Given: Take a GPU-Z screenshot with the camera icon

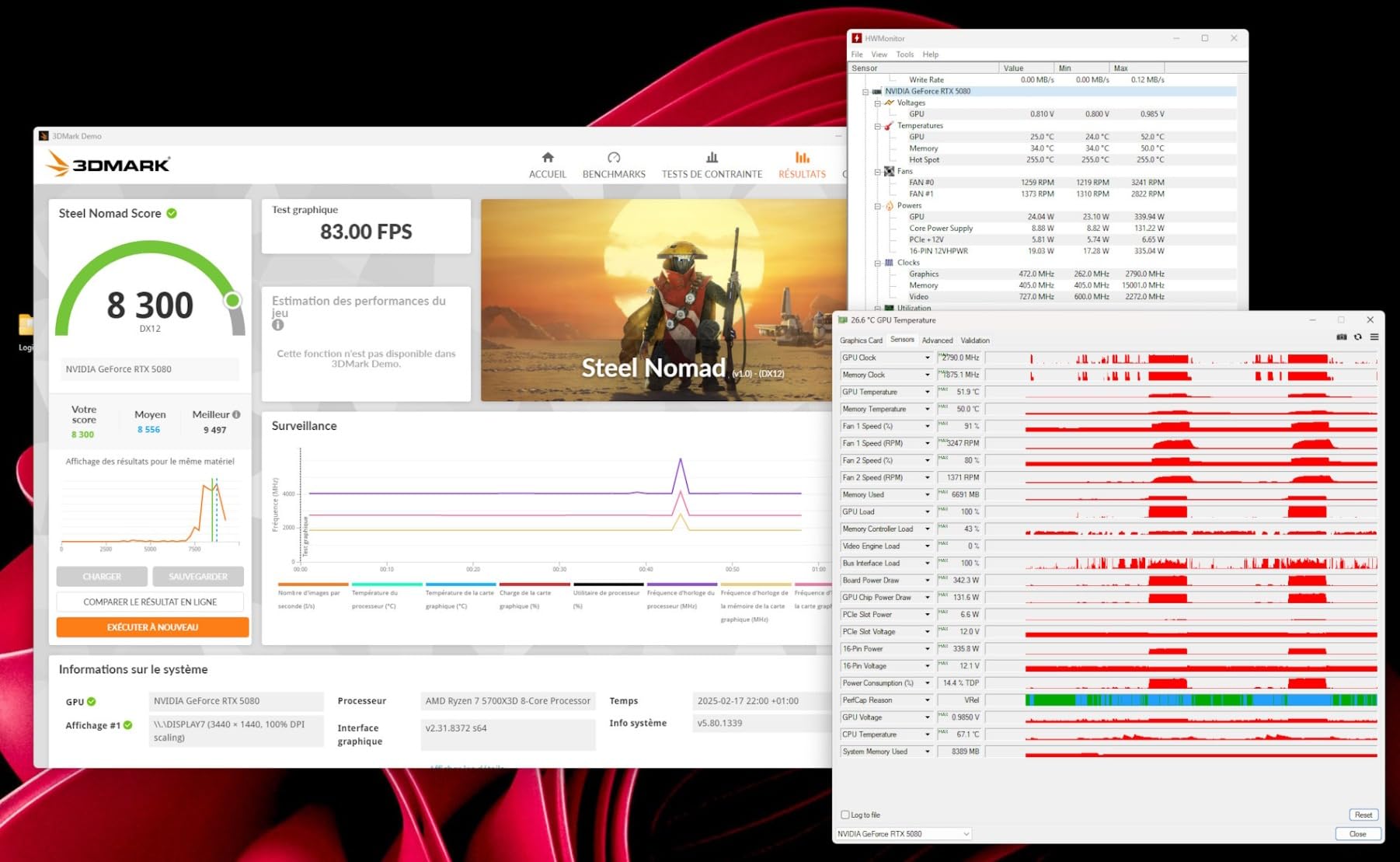Looking at the screenshot, I should pos(1342,337).
